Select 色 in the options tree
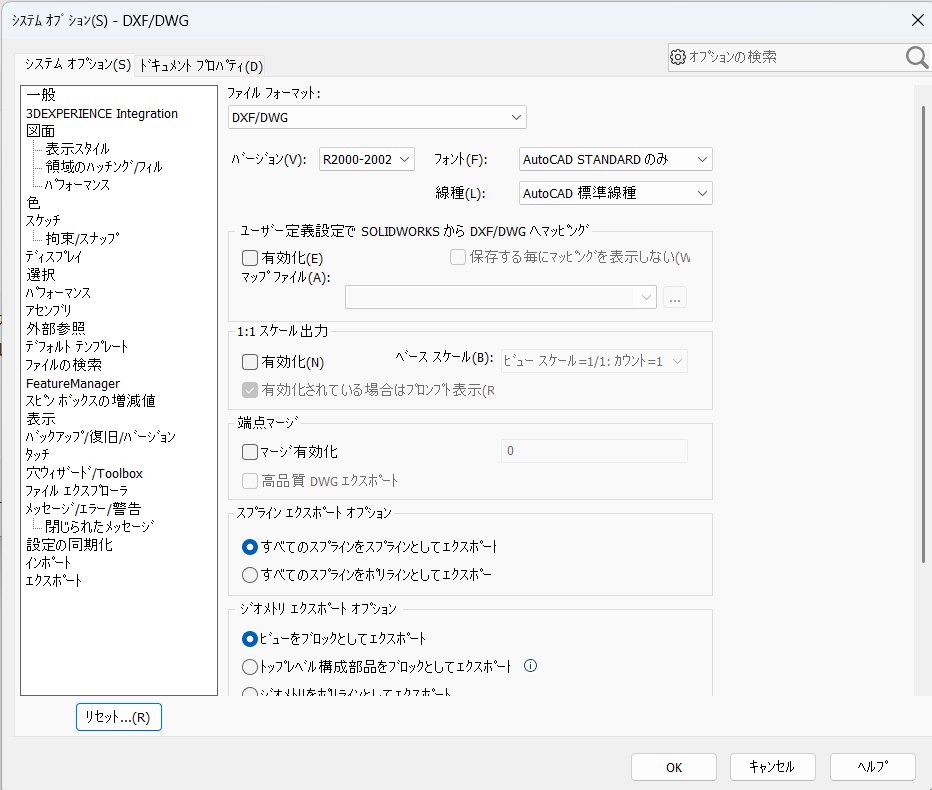This screenshot has height=790, width=932. (x=33, y=203)
